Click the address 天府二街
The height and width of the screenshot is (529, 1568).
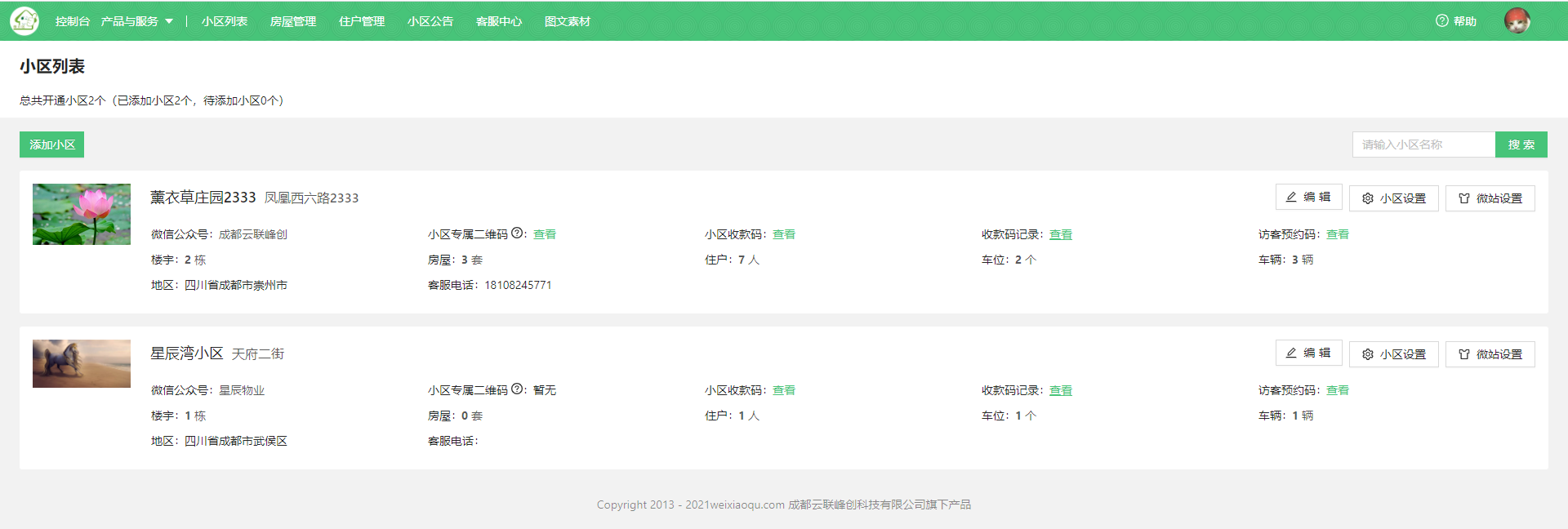258,354
